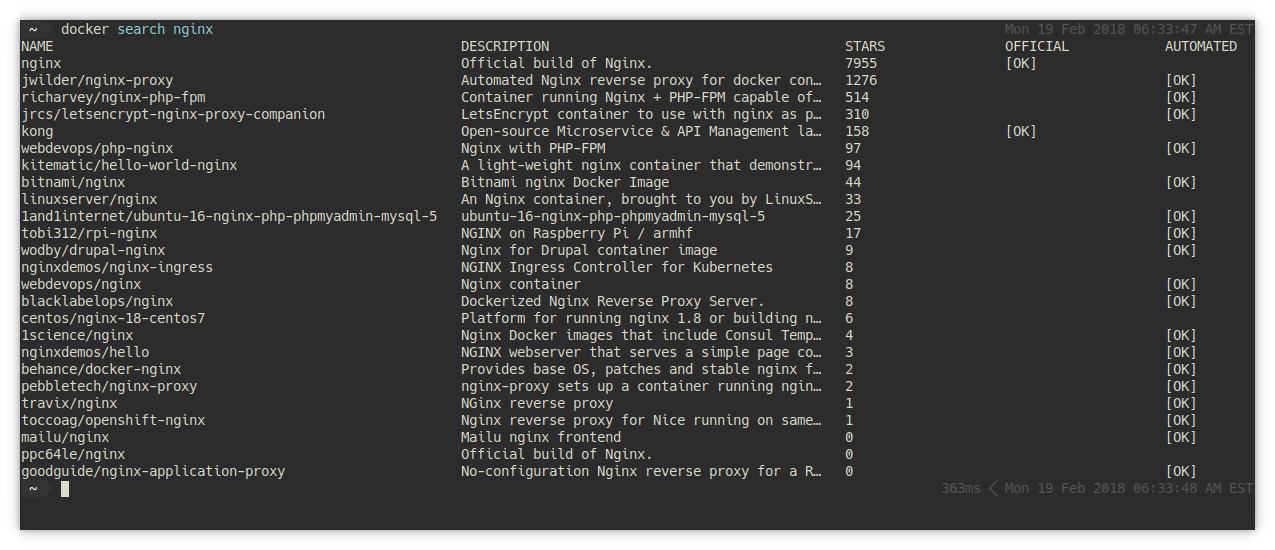Click the 363ms execution time indicator

tap(961, 488)
